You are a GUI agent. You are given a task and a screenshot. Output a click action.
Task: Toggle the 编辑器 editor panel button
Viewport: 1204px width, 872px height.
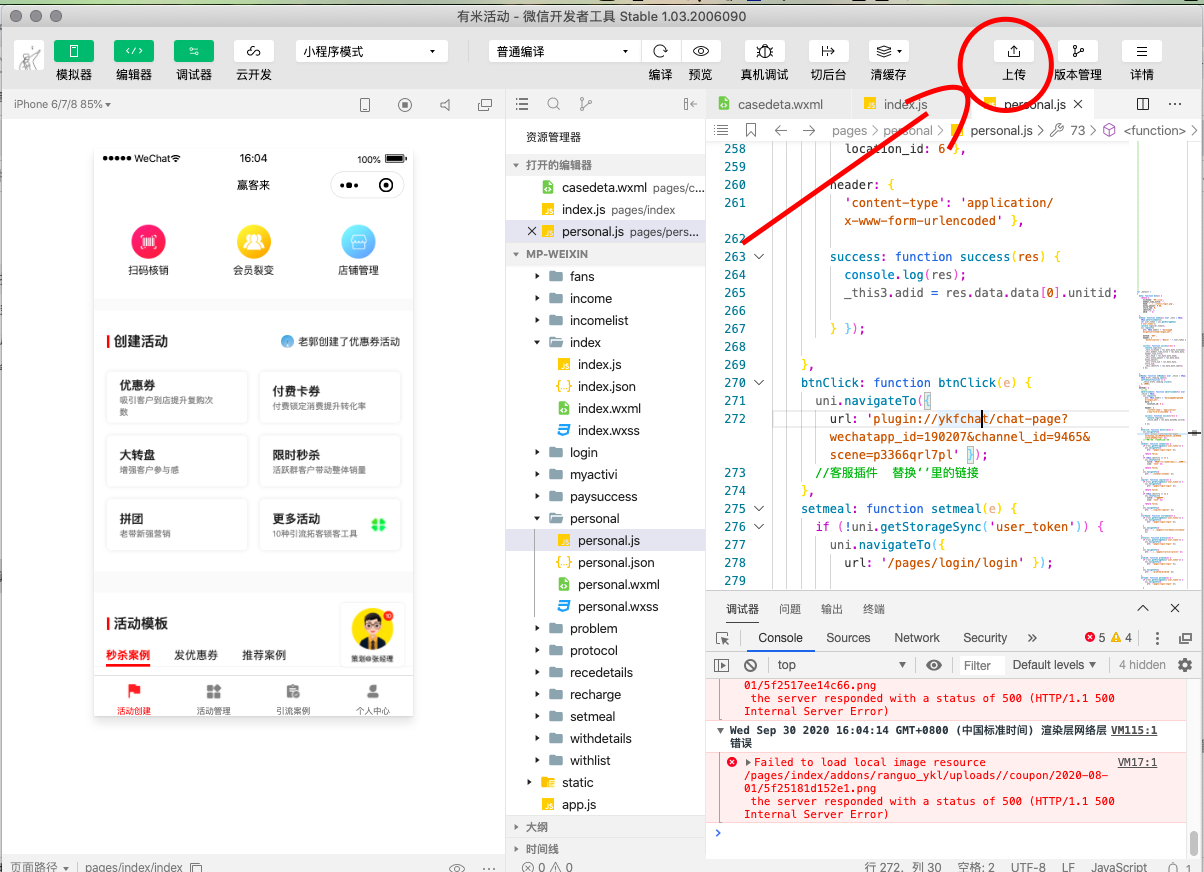(x=134, y=51)
